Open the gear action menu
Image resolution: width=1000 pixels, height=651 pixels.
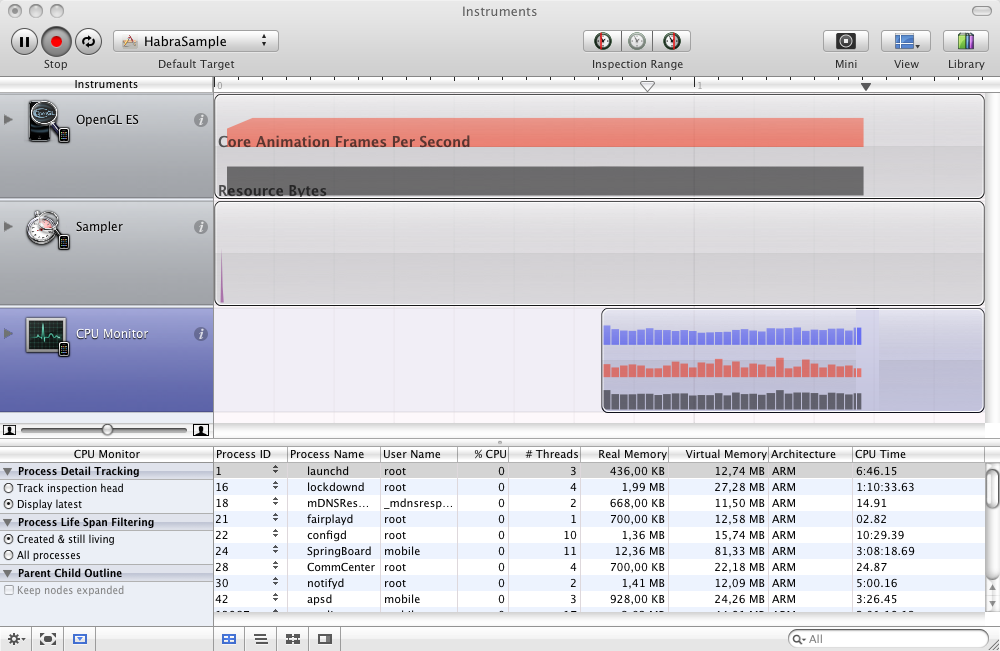pos(16,639)
